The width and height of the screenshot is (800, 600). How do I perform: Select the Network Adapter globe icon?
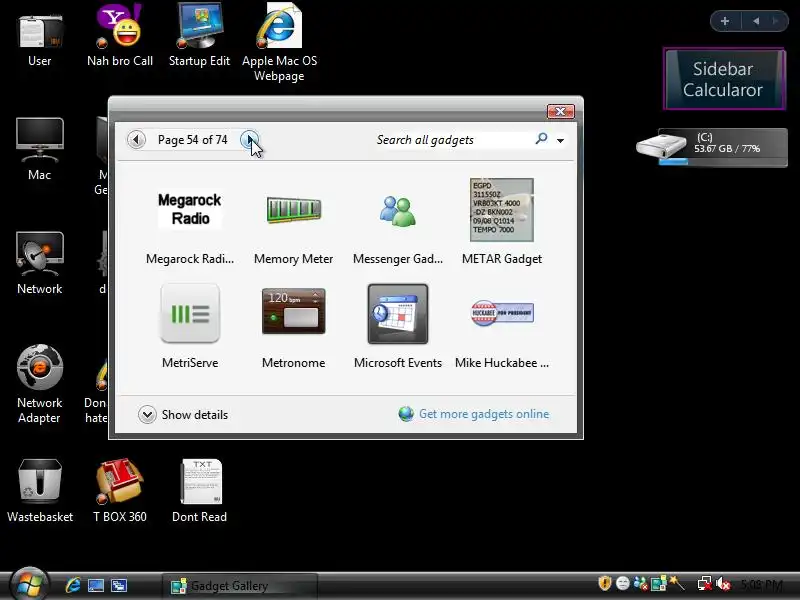pos(39,385)
